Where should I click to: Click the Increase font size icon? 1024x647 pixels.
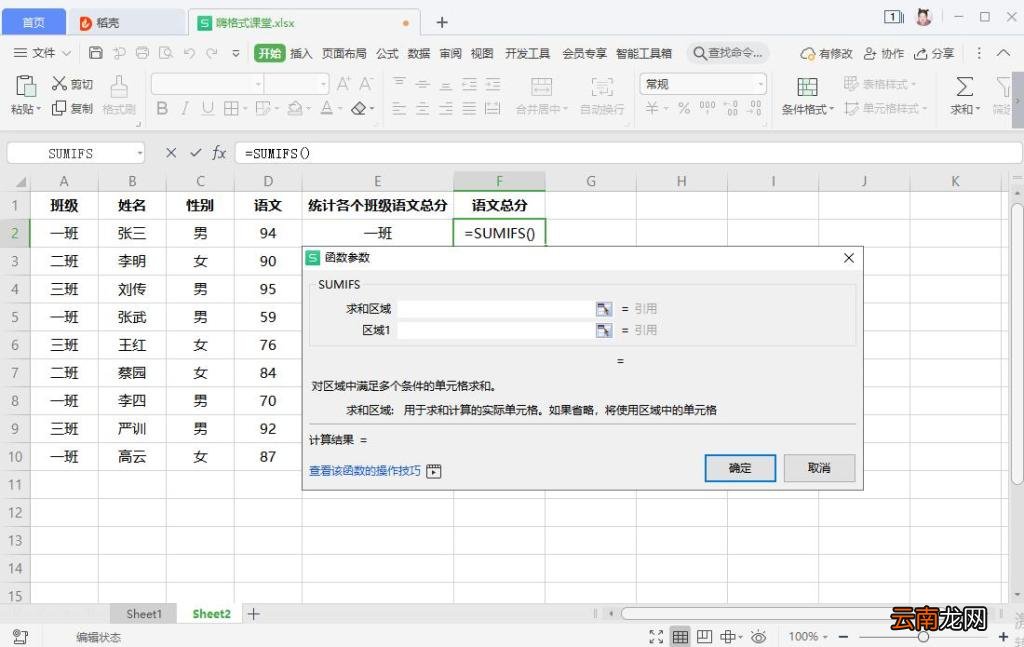pos(344,84)
